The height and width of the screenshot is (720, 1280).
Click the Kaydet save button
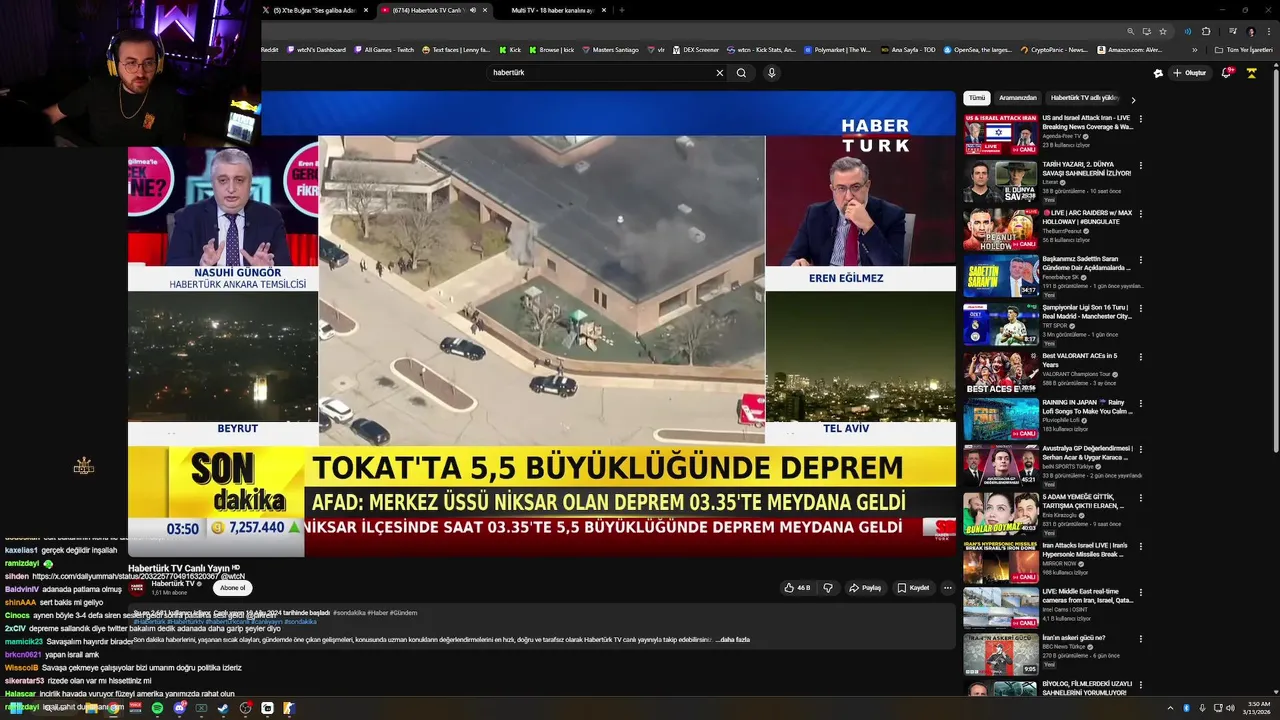pyautogui.click(x=913, y=588)
